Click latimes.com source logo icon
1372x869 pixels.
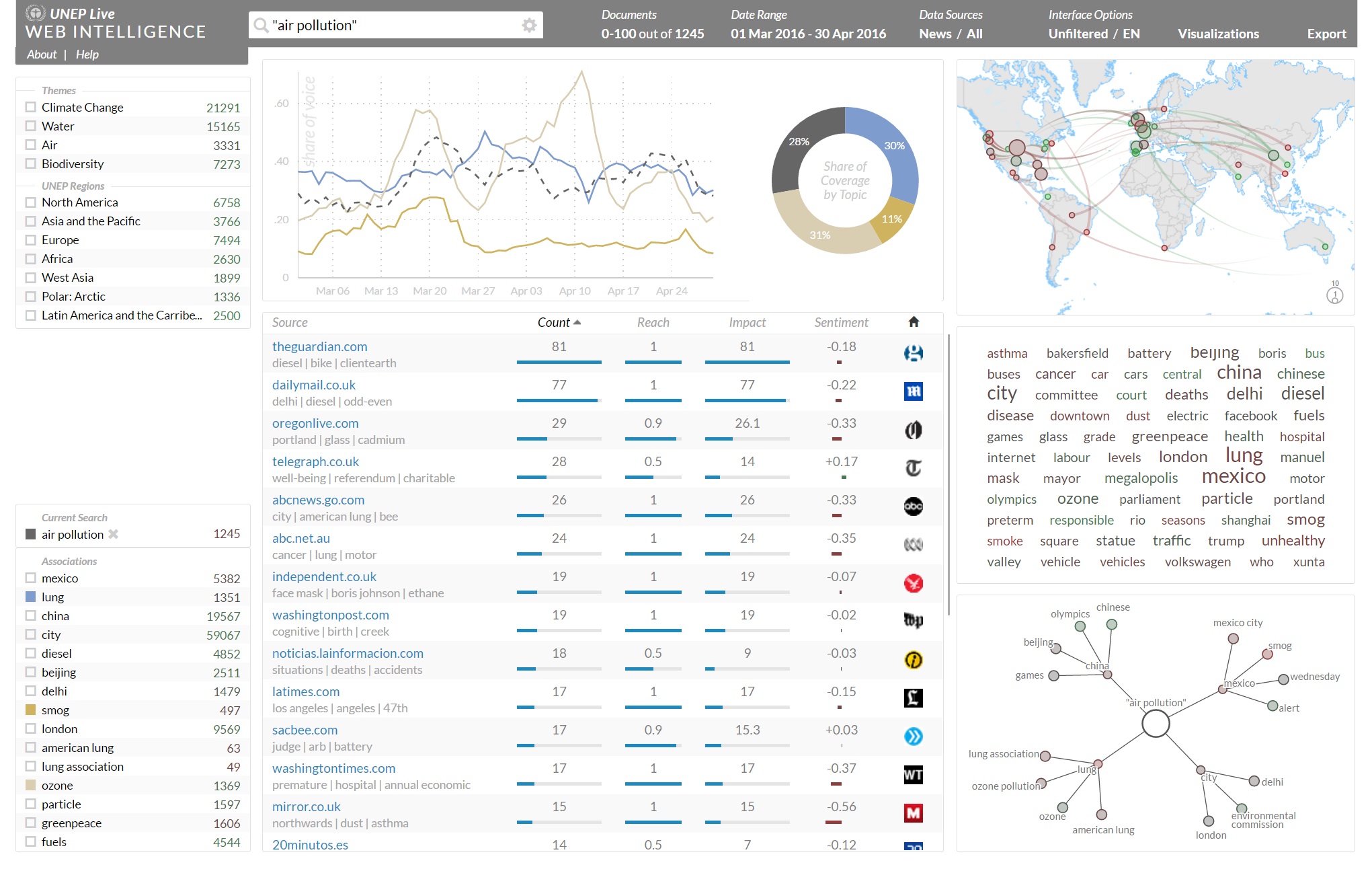click(914, 698)
